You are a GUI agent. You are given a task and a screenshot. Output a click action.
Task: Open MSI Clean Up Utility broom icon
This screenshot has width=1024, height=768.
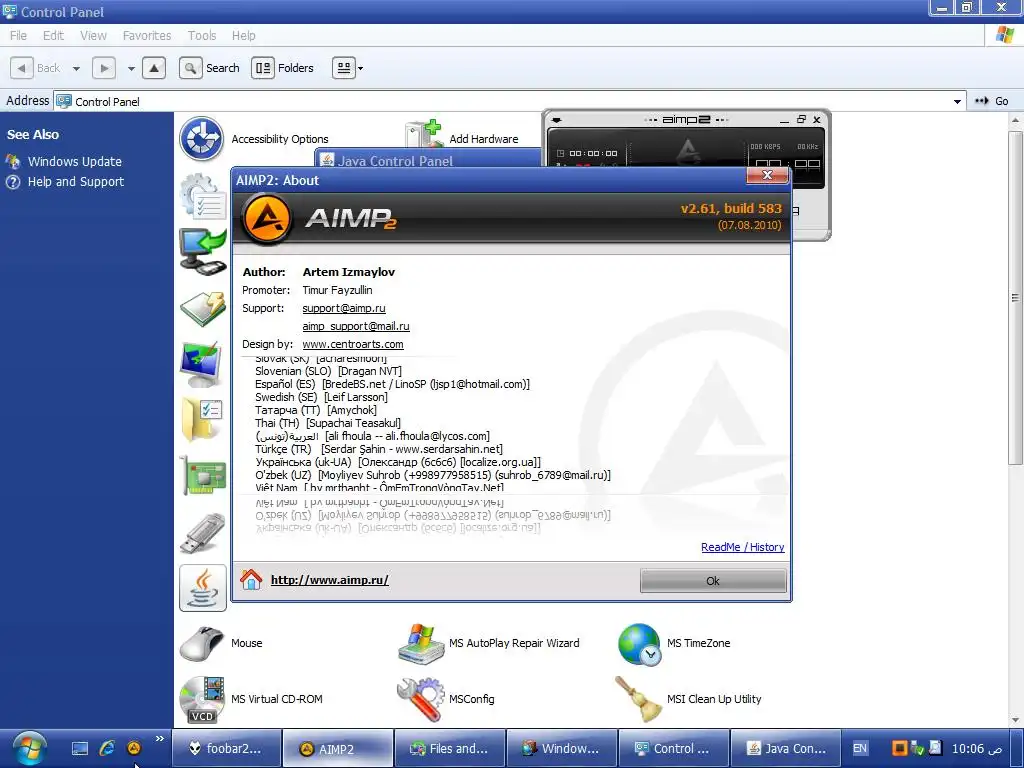(638, 699)
